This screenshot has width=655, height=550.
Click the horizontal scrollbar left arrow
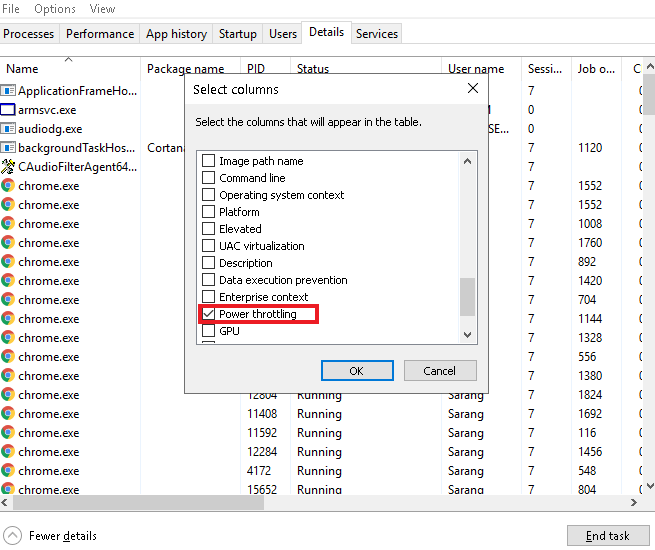pos(4,502)
